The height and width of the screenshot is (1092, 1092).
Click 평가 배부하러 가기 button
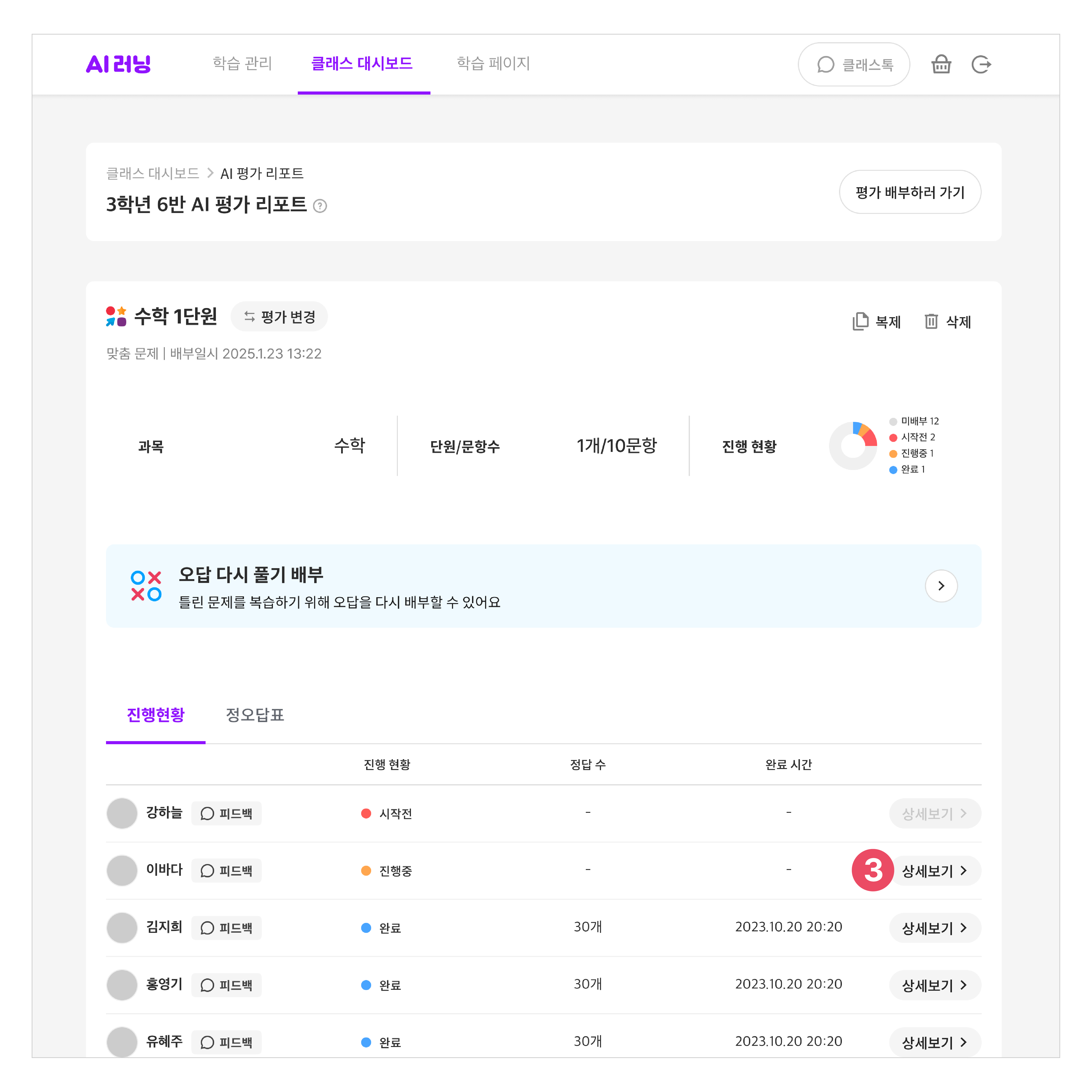coord(910,192)
